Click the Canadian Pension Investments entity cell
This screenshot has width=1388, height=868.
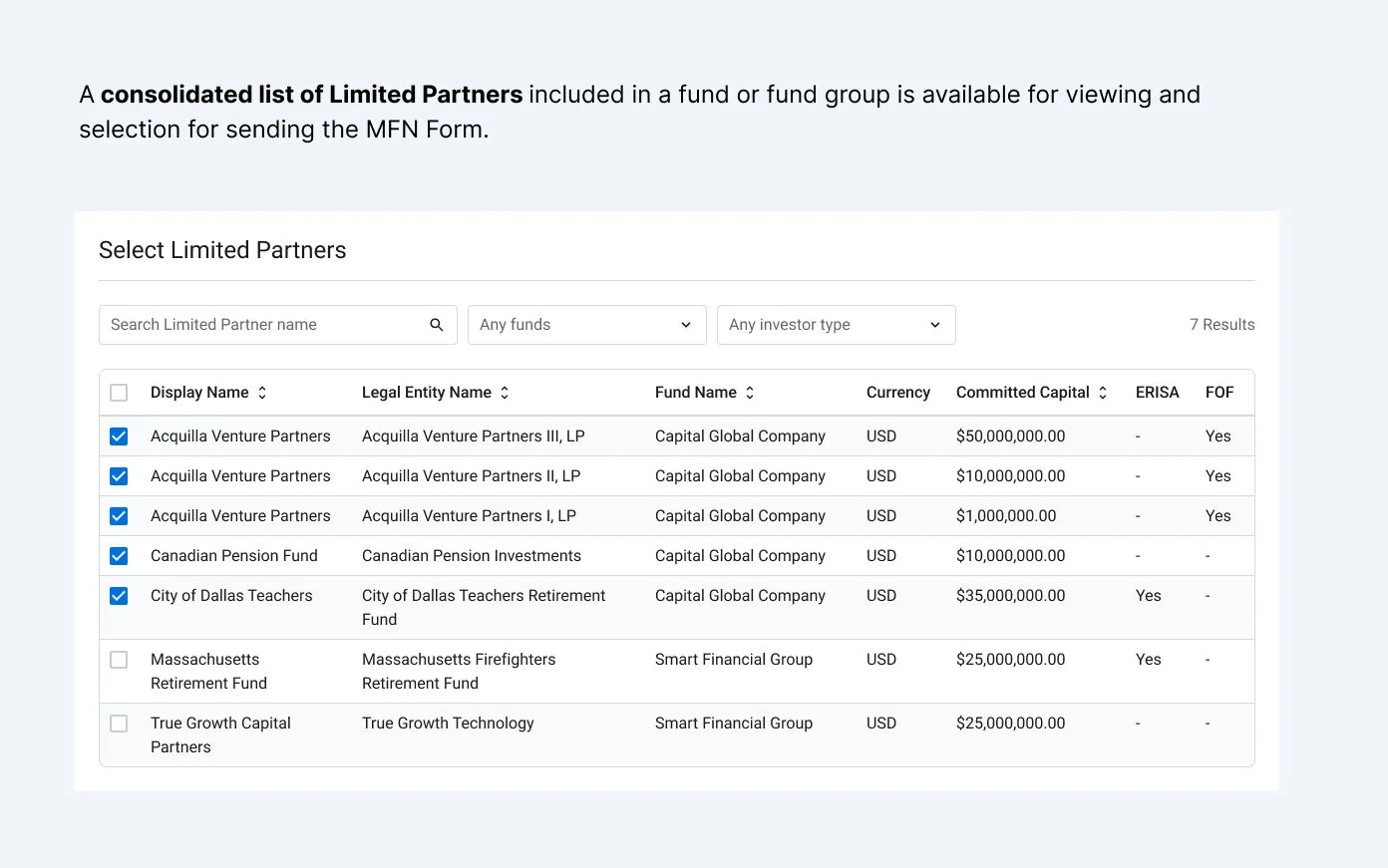[x=471, y=556]
